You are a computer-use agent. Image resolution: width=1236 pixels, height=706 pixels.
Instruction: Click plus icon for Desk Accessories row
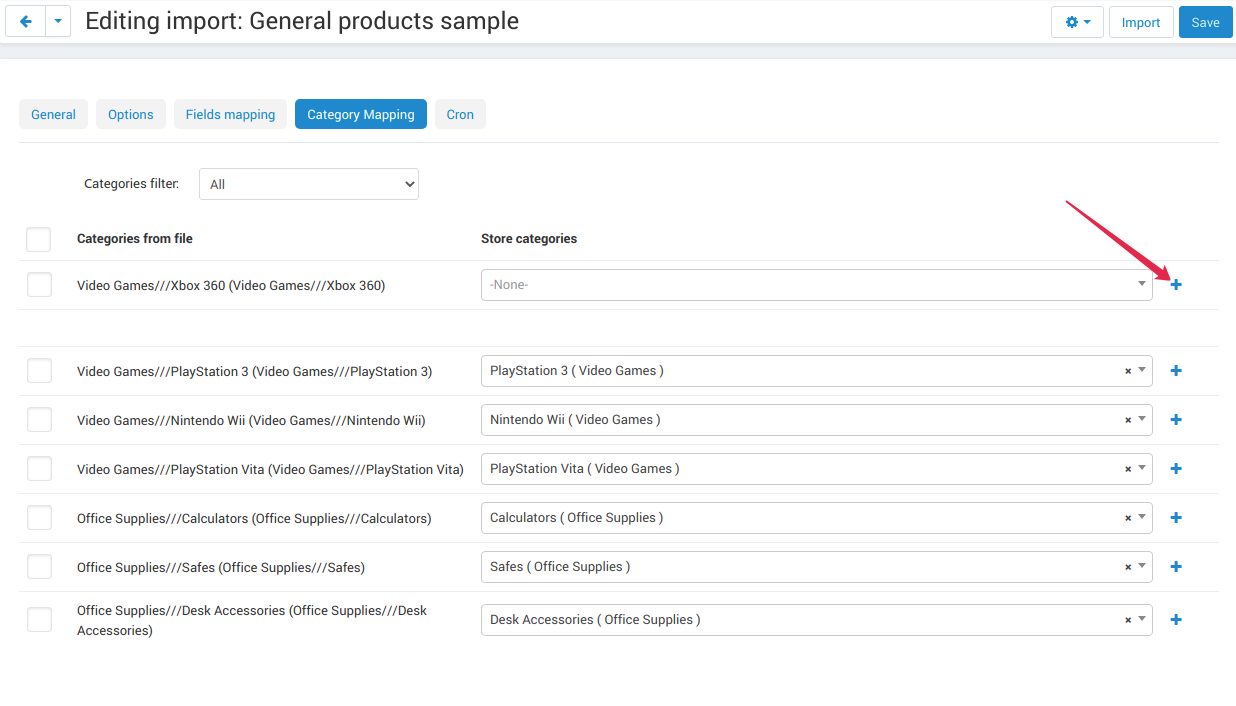click(x=1176, y=620)
